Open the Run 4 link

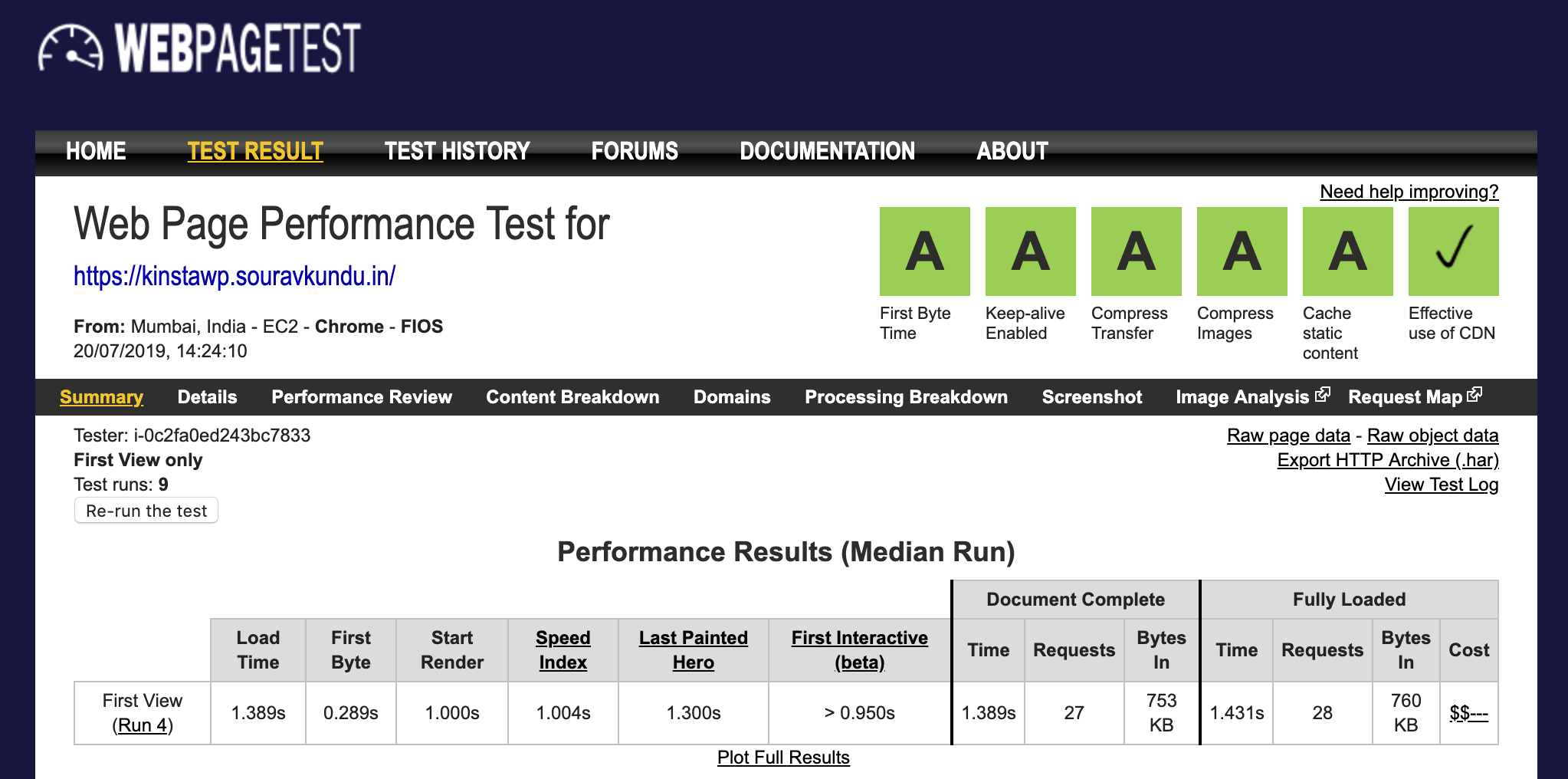(x=143, y=725)
